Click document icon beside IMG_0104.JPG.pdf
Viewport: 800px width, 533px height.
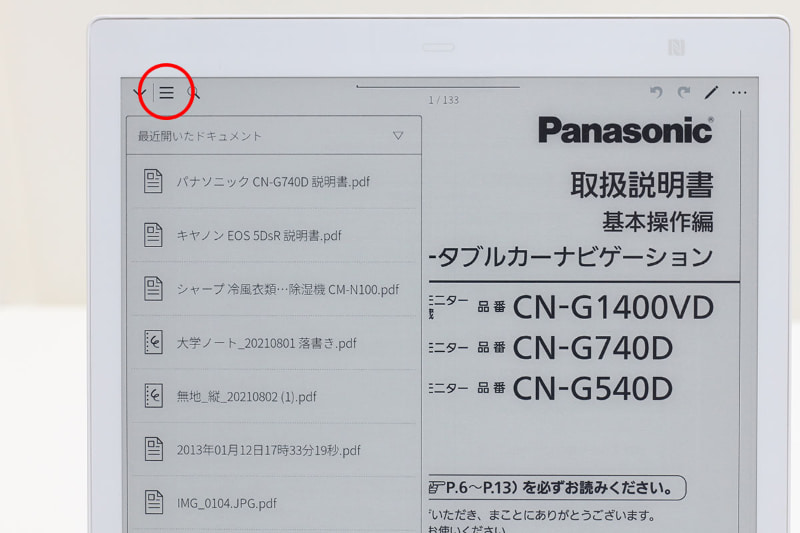[153, 502]
